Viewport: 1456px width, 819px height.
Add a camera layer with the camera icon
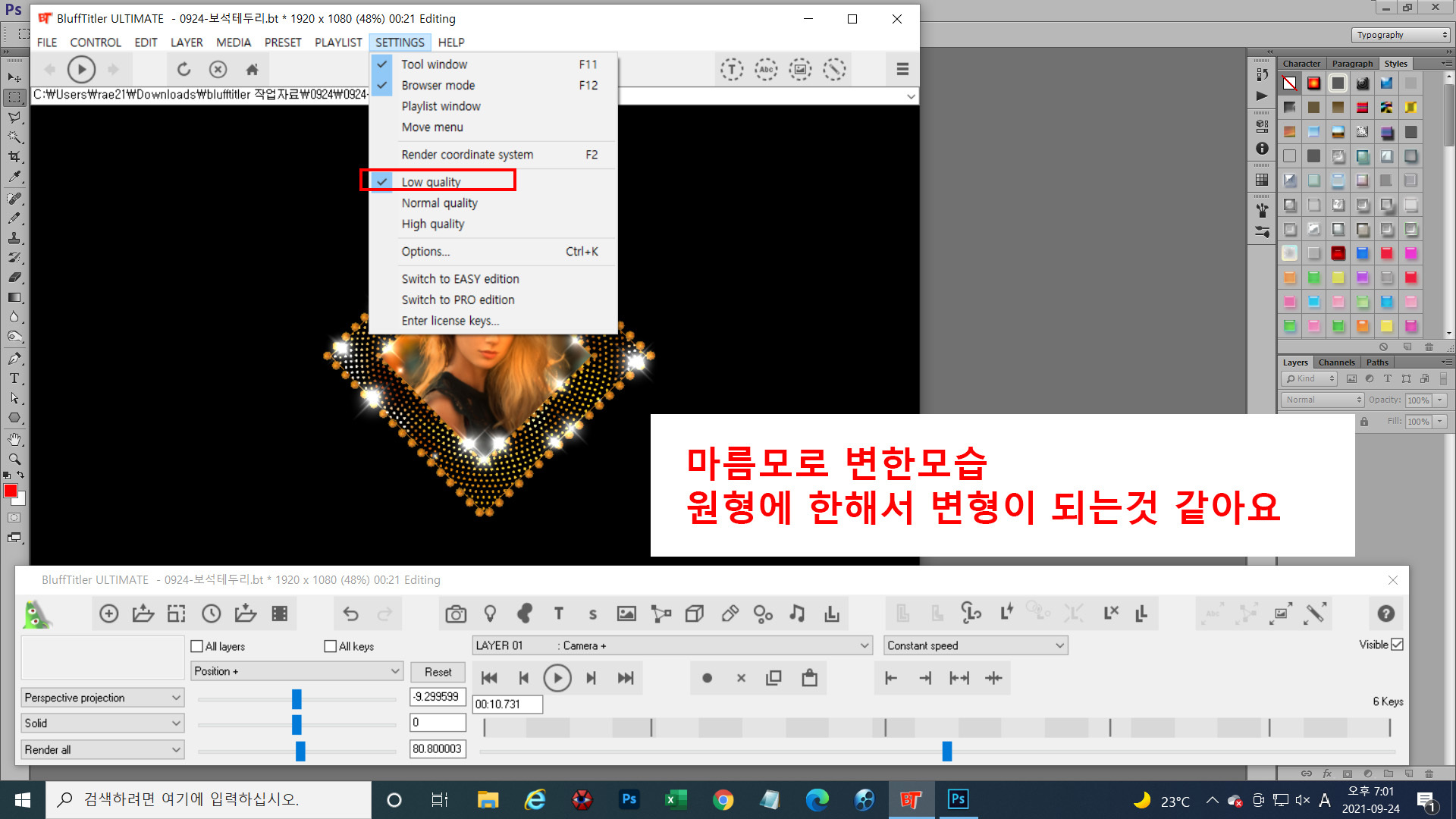[456, 614]
